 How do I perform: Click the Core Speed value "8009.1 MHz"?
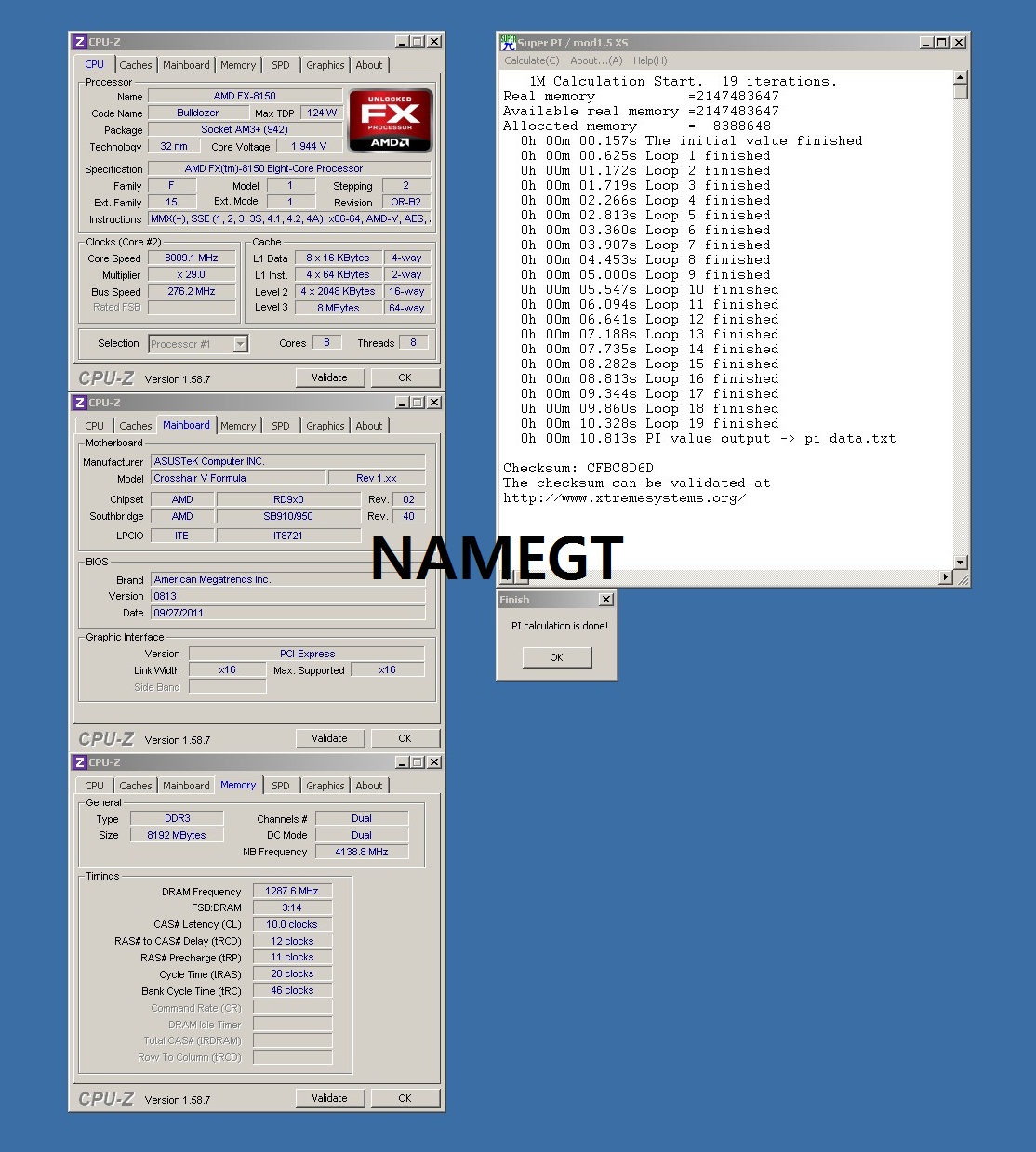[x=192, y=258]
